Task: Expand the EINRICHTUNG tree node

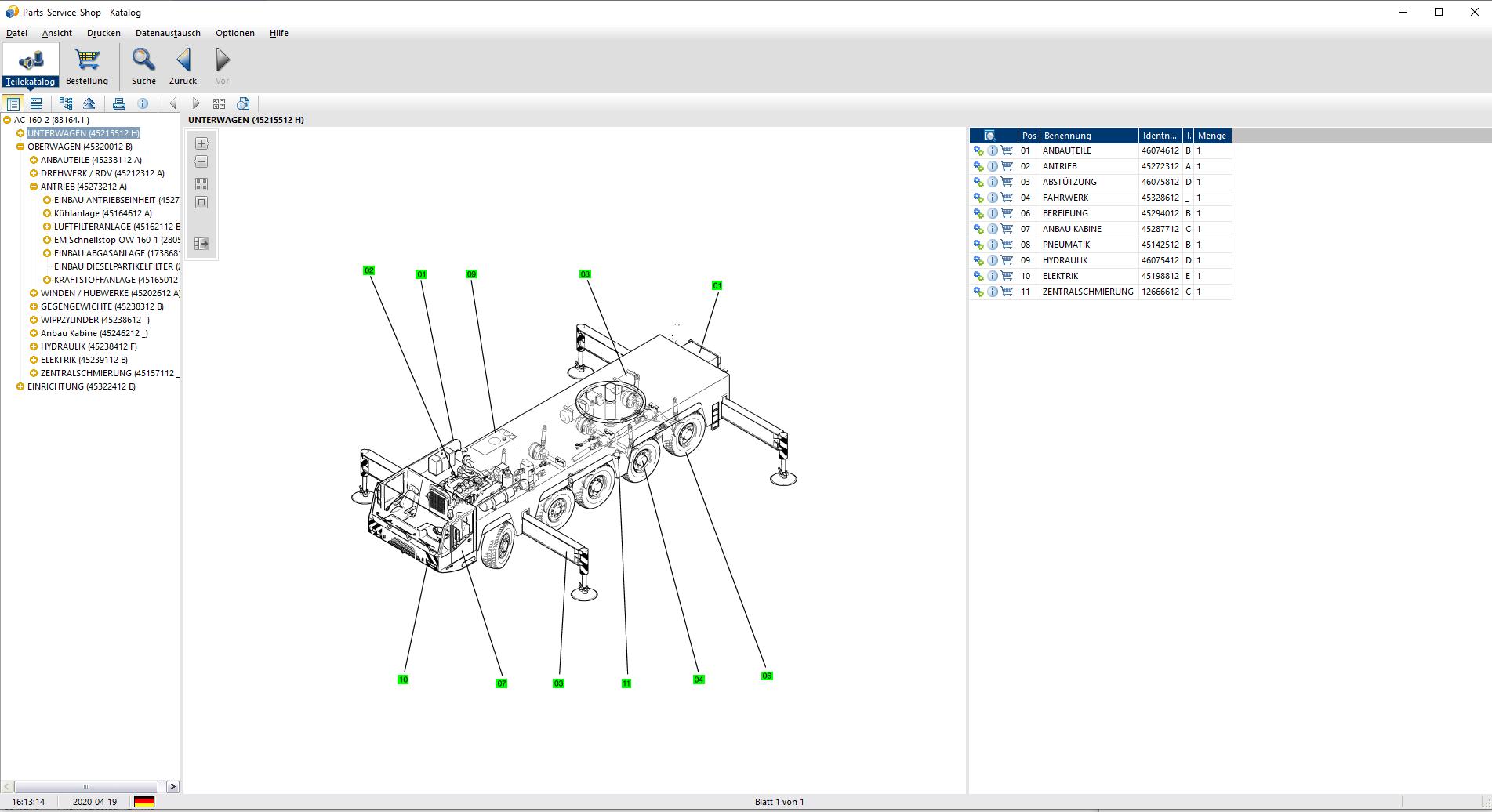Action: (x=20, y=386)
